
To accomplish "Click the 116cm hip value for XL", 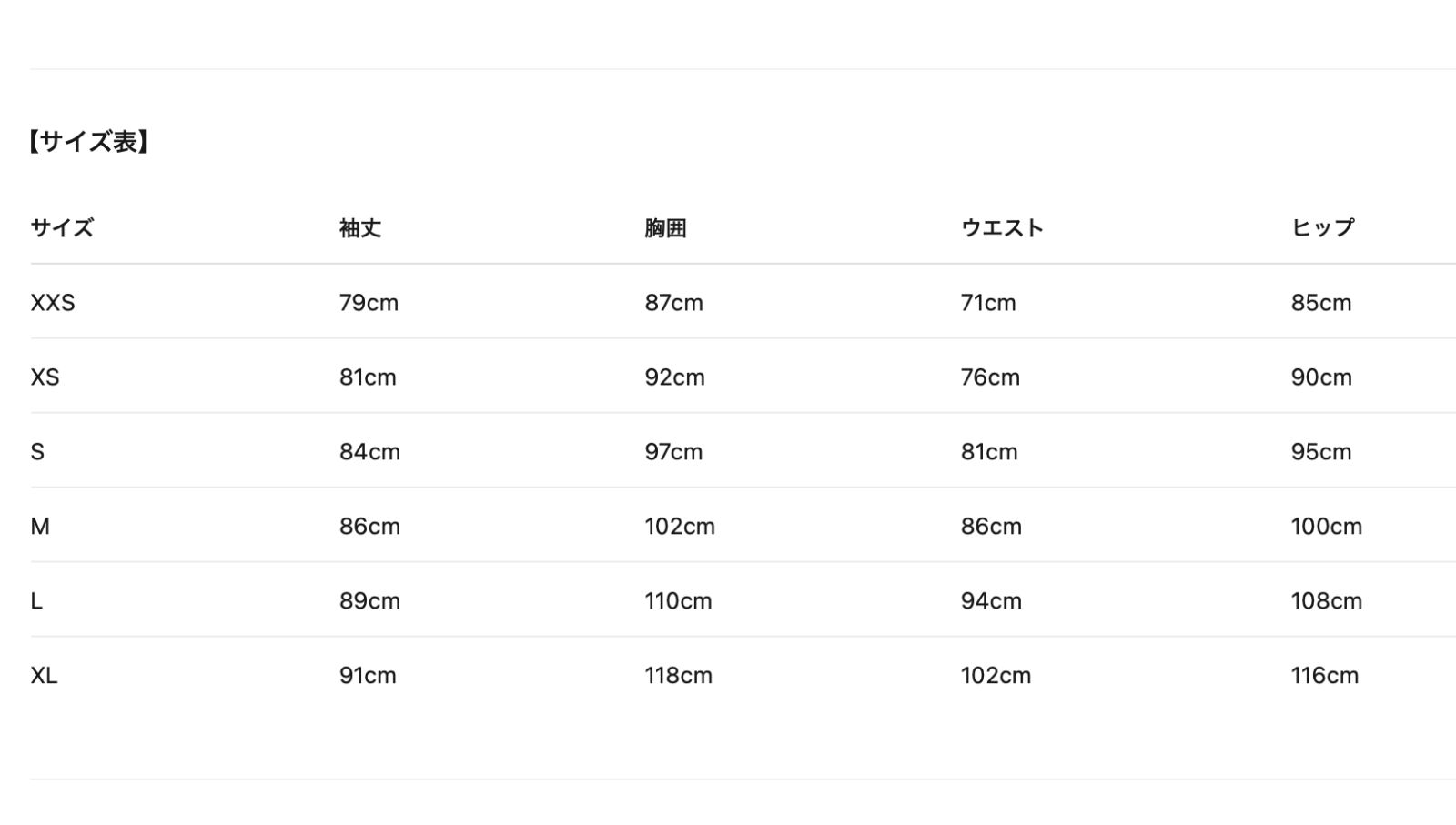I will coord(1324,676).
